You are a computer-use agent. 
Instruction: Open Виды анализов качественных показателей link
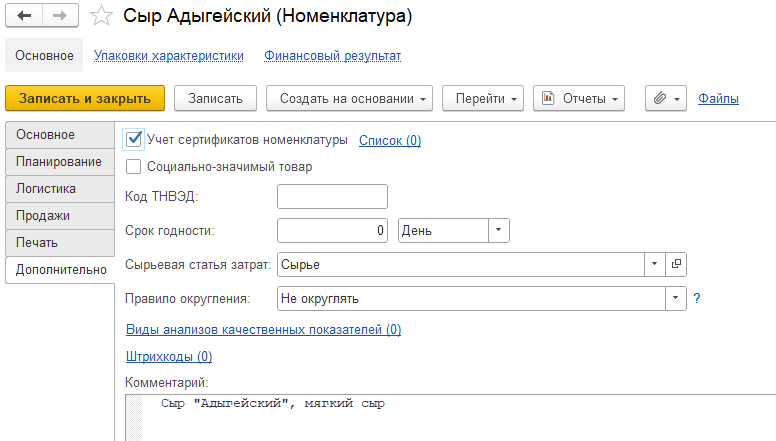pyautogui.click(x=263, y=329)
